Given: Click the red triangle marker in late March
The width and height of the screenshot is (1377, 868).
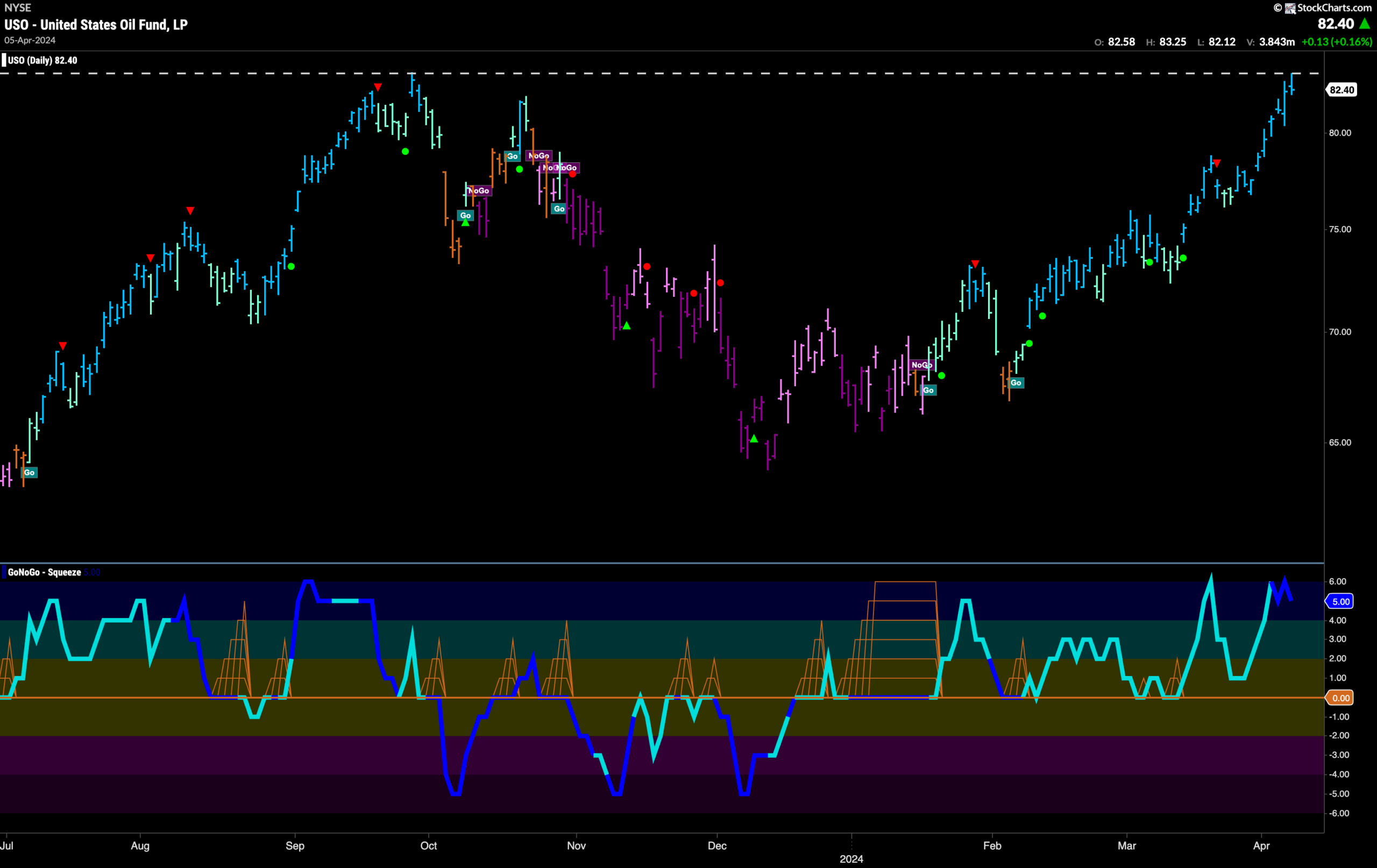Looking at the screenshot, I should [x=1217, y=163].
